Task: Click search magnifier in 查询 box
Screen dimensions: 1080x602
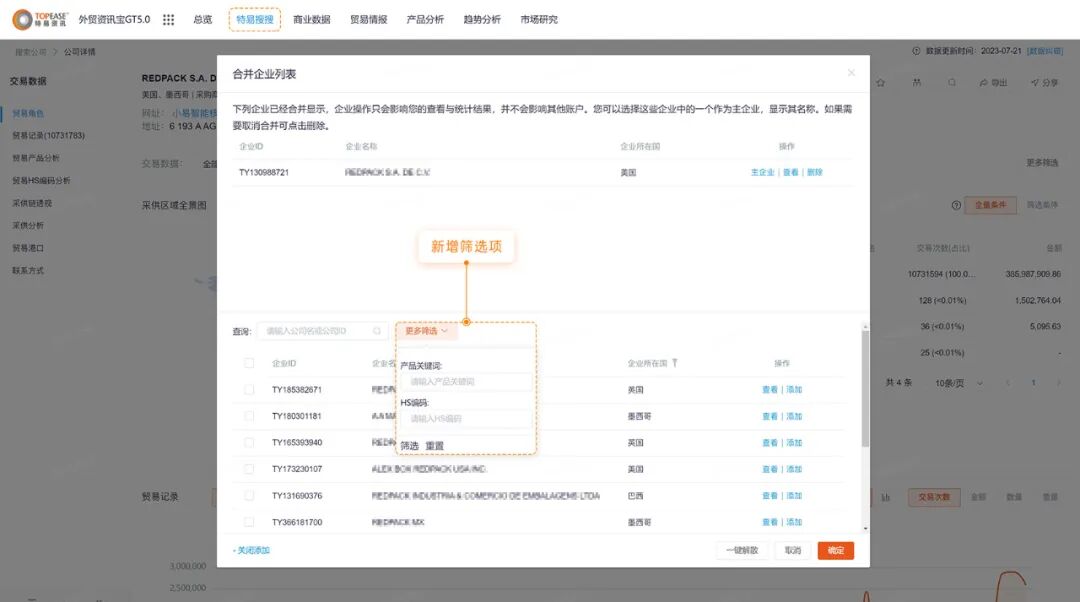Action: tap(377, 331)
